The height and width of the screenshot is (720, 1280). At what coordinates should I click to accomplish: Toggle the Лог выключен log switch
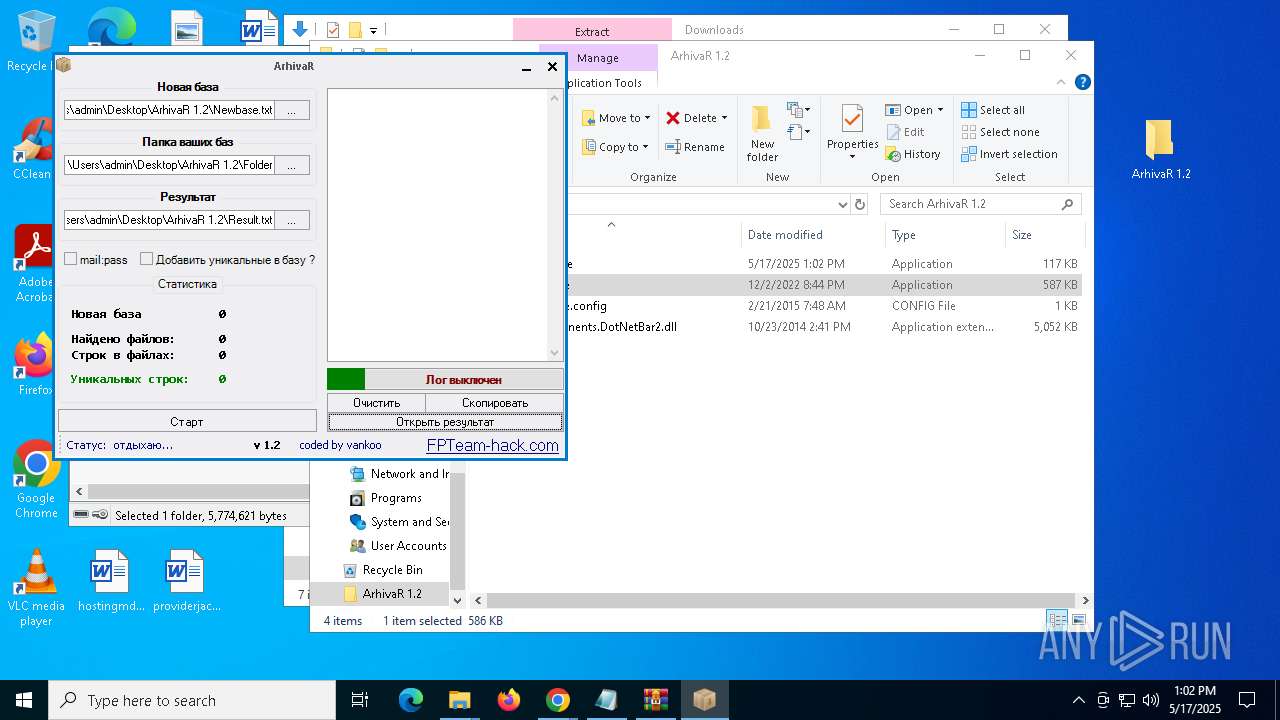445,379
